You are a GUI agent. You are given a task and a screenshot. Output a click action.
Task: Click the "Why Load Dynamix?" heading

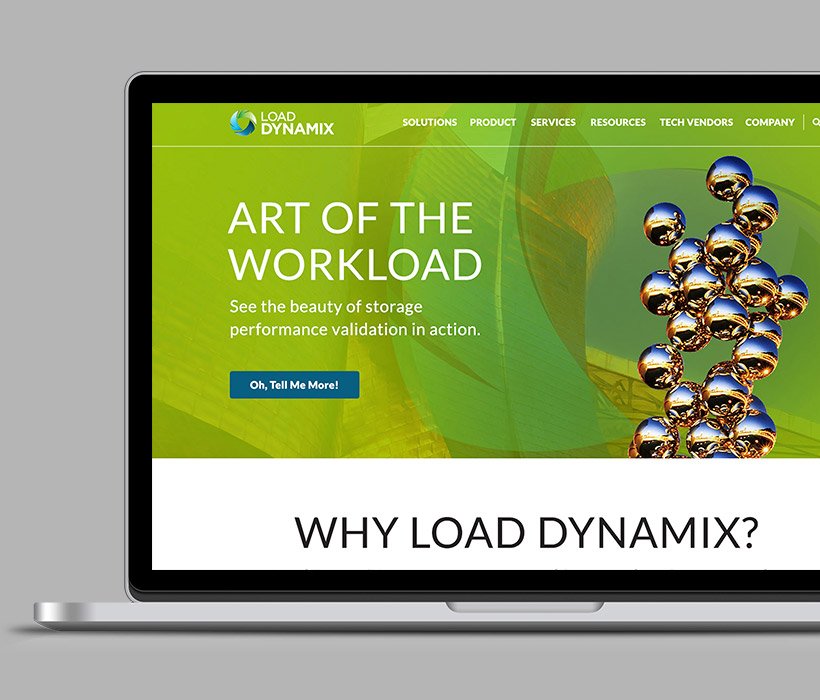526,533
